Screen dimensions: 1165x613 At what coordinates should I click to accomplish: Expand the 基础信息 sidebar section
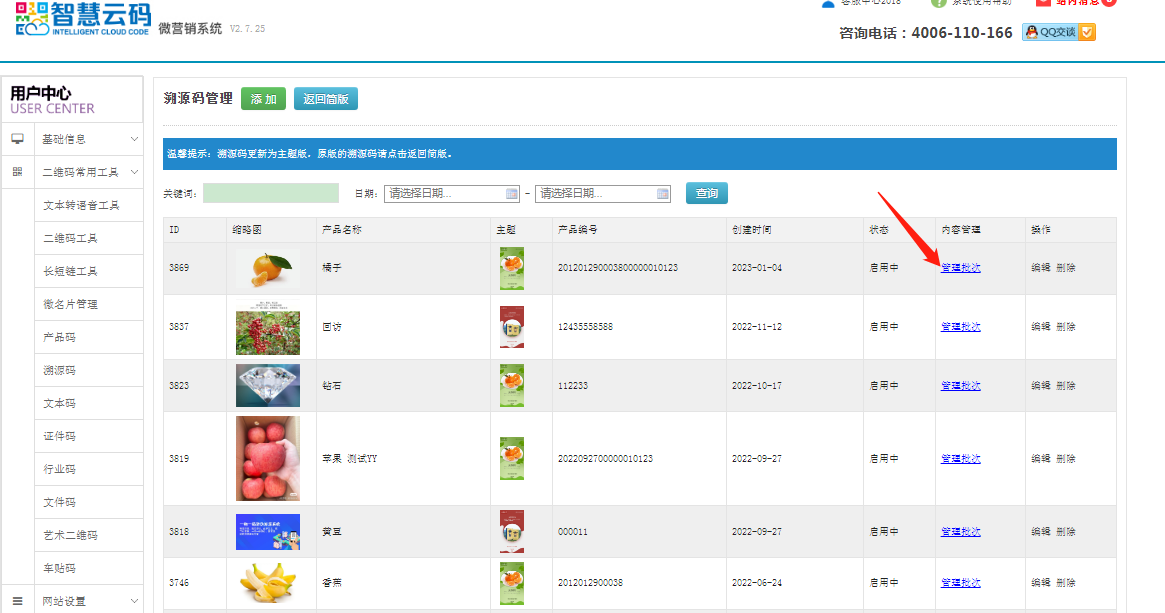[x=134, y=139]
